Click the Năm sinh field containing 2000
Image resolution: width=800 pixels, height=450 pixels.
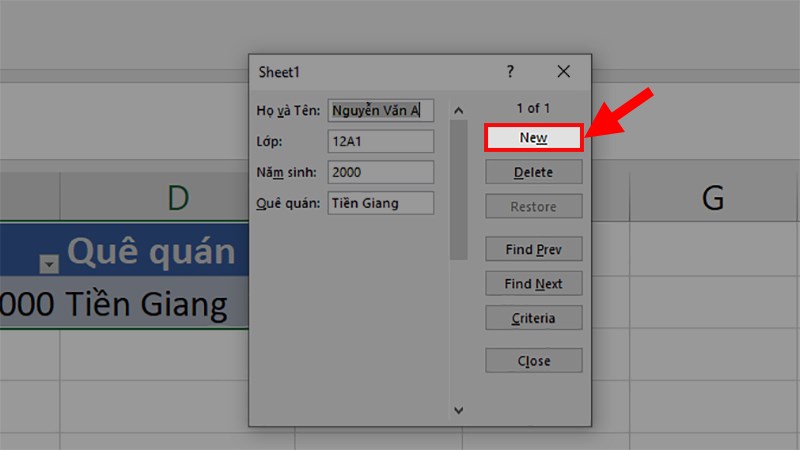[381, 172]
